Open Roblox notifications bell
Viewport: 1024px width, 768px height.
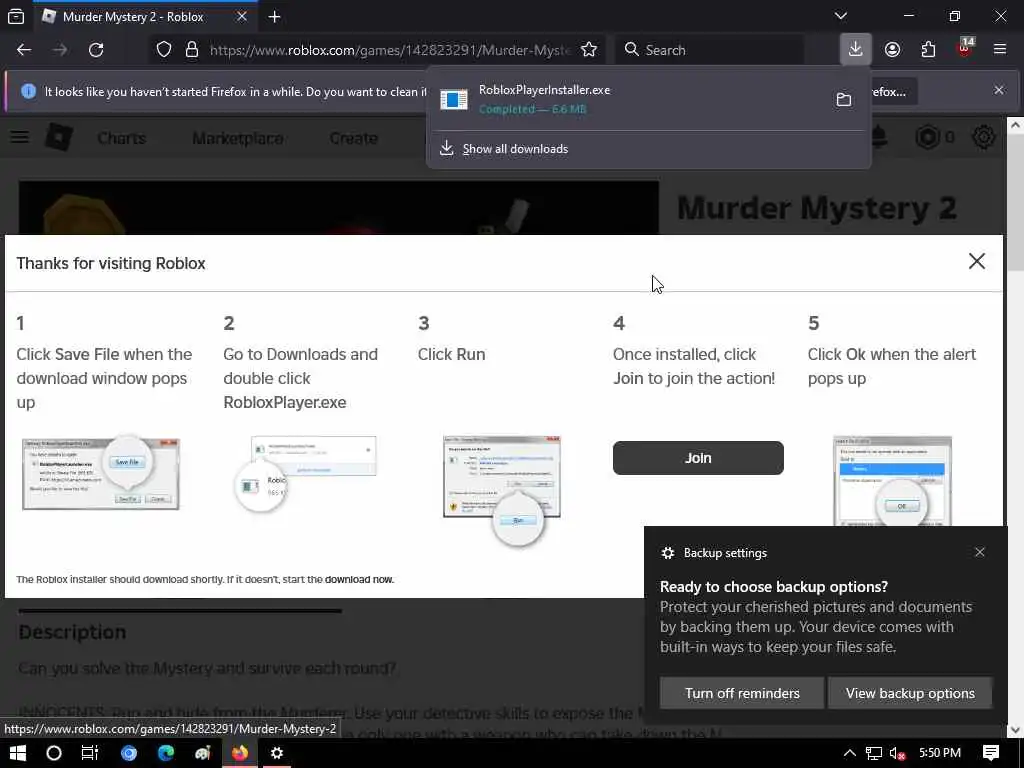[879, 137]
